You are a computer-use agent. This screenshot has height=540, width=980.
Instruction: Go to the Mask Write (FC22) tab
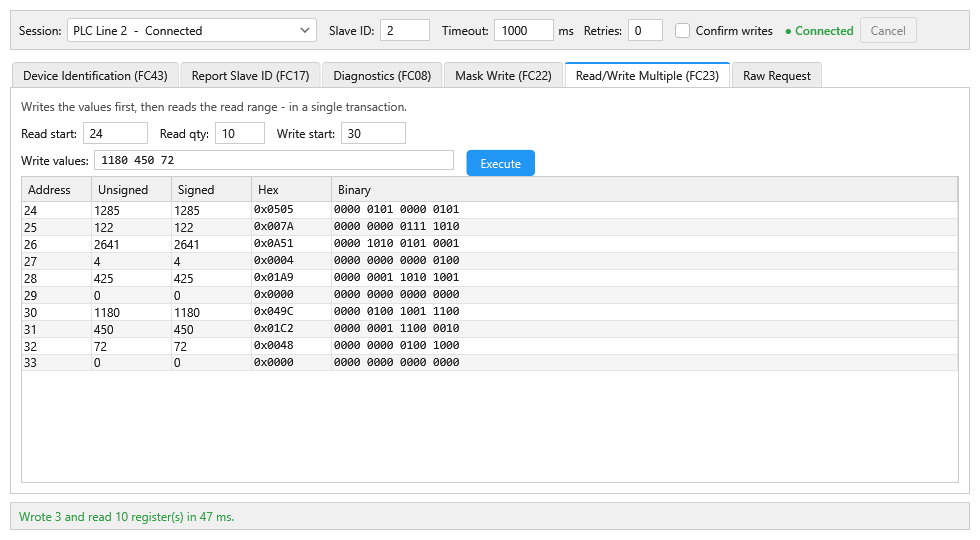[503, 76]
